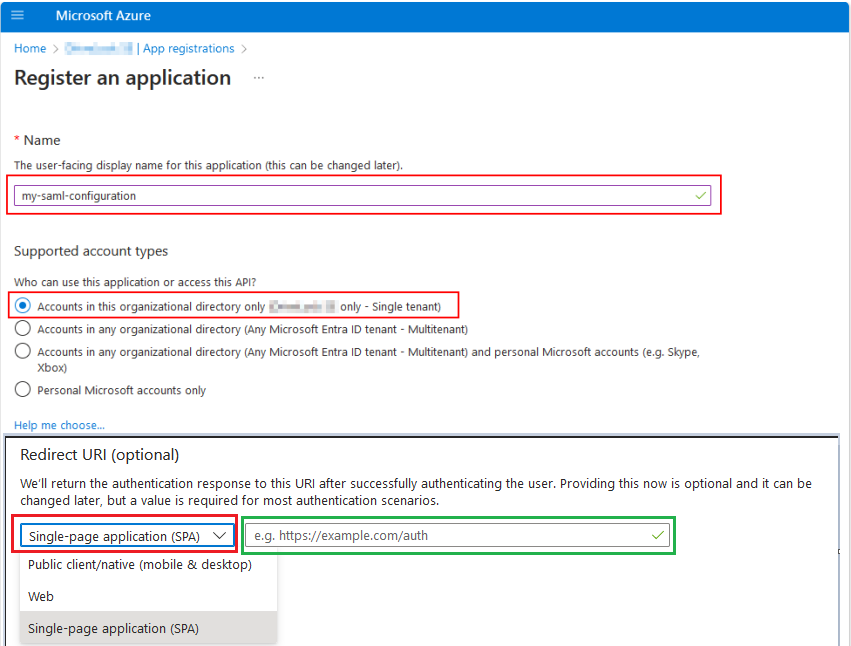Pick Single-page application (SPA) in the open list
This screenshot has height=646, width=851.
114,629
